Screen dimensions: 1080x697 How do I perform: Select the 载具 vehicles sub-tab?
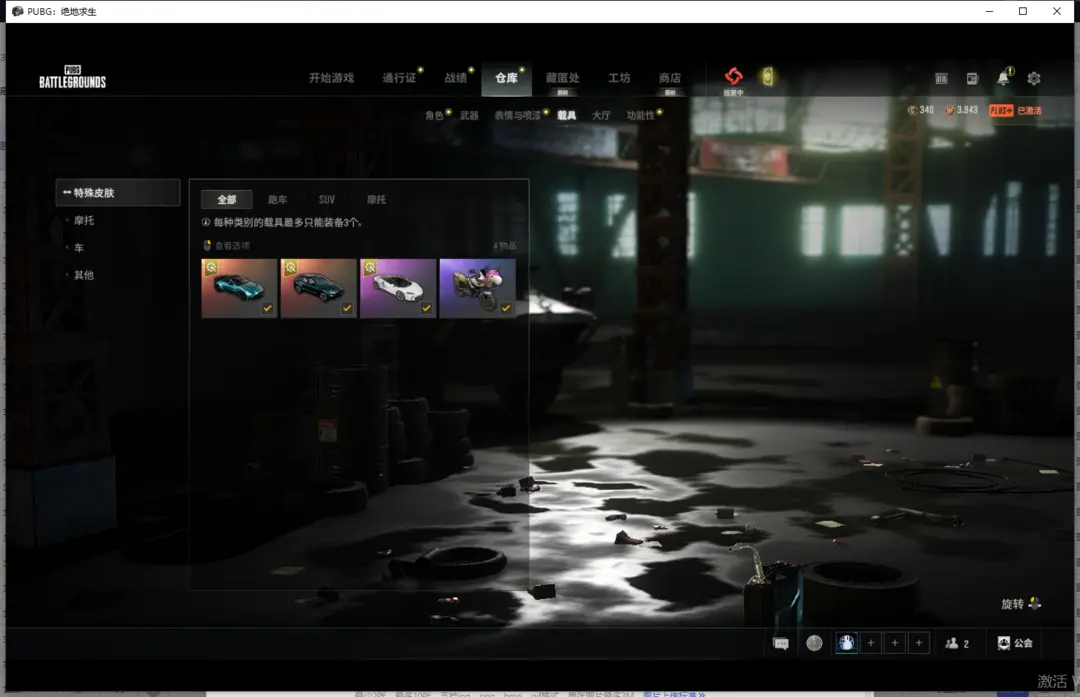[567, 115]
